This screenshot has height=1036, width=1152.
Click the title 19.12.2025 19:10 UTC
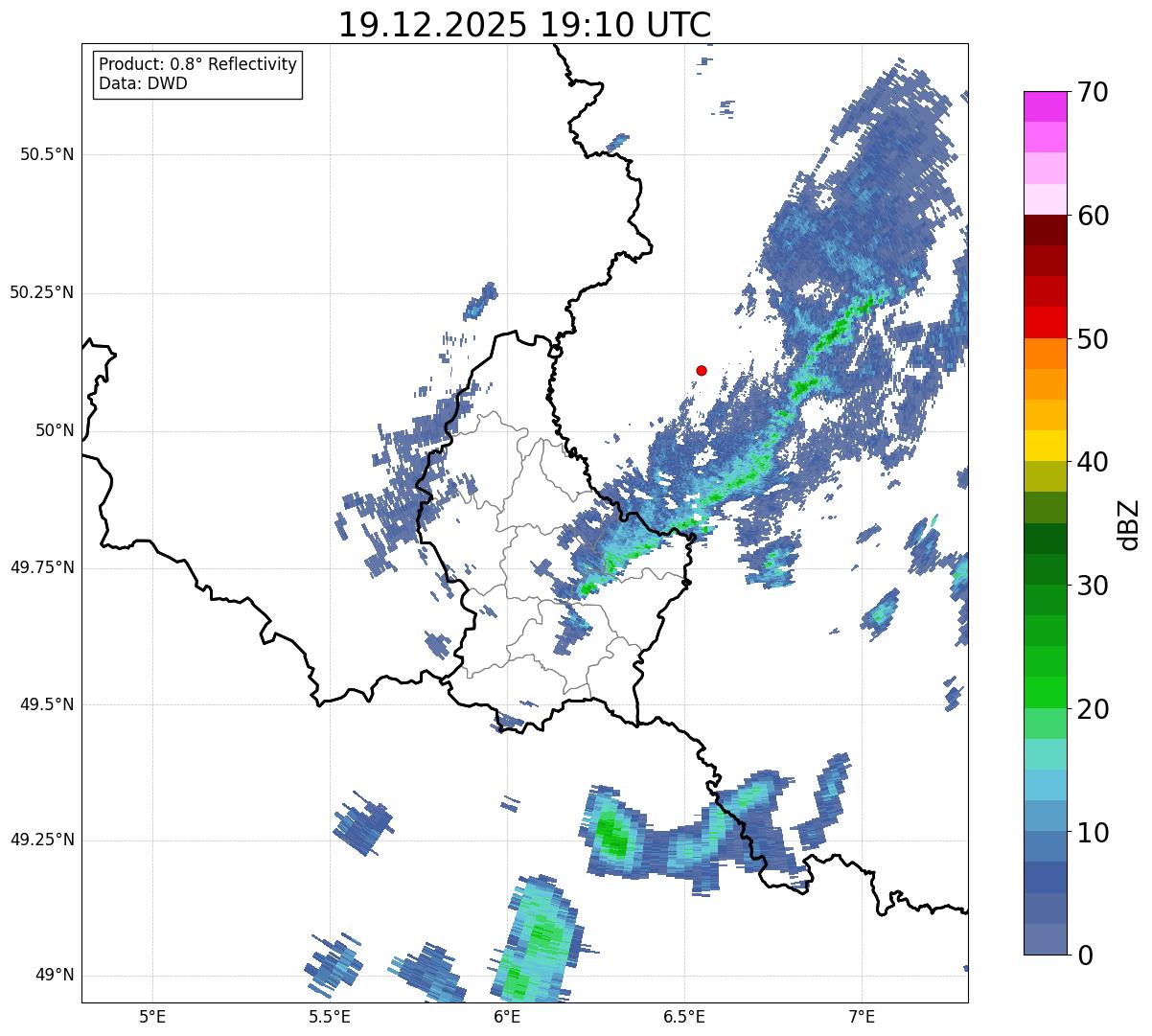pyautogui.click(x=524, y=24)
